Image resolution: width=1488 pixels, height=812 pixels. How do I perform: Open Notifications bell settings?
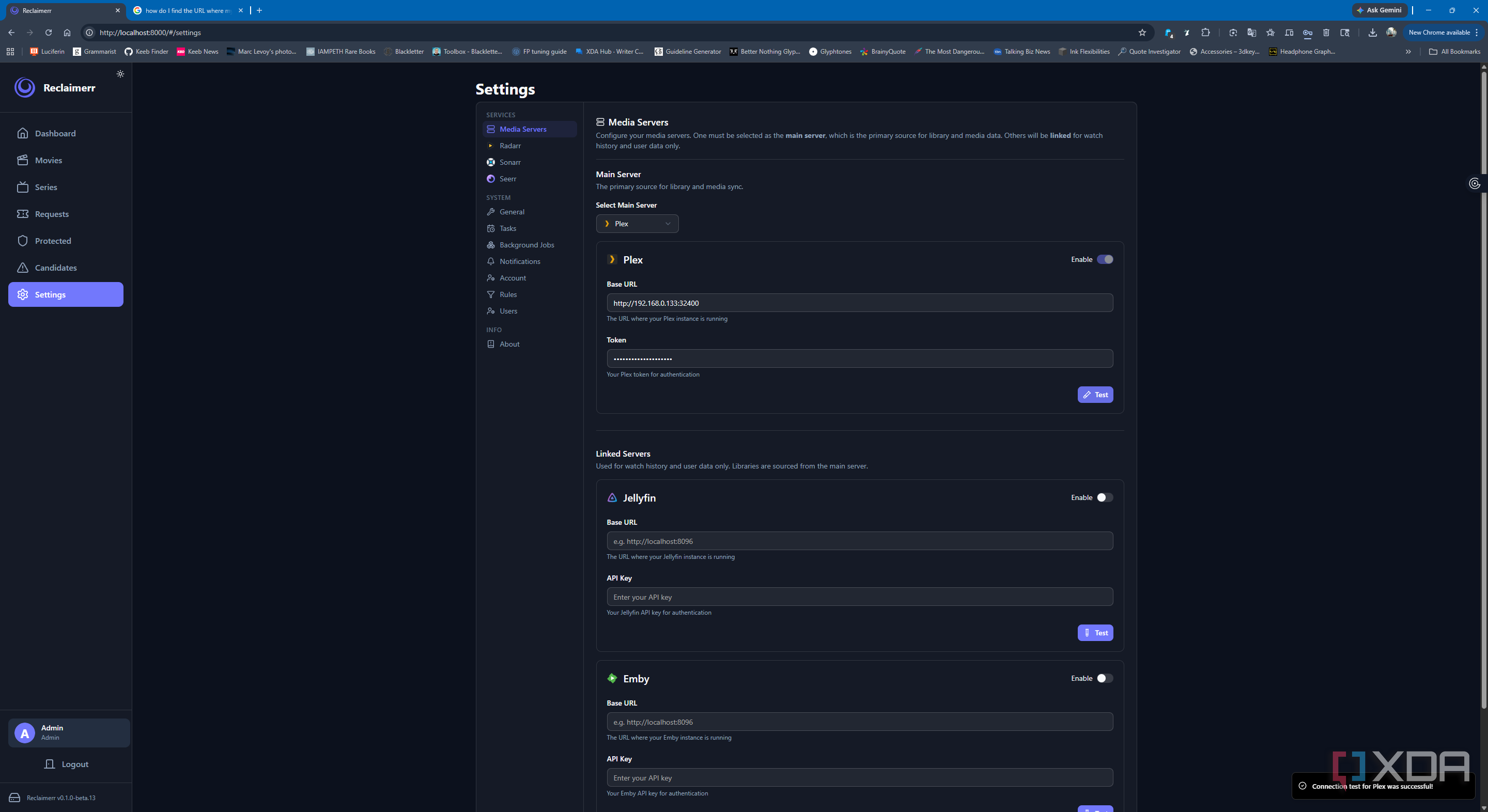click(529, 261)
